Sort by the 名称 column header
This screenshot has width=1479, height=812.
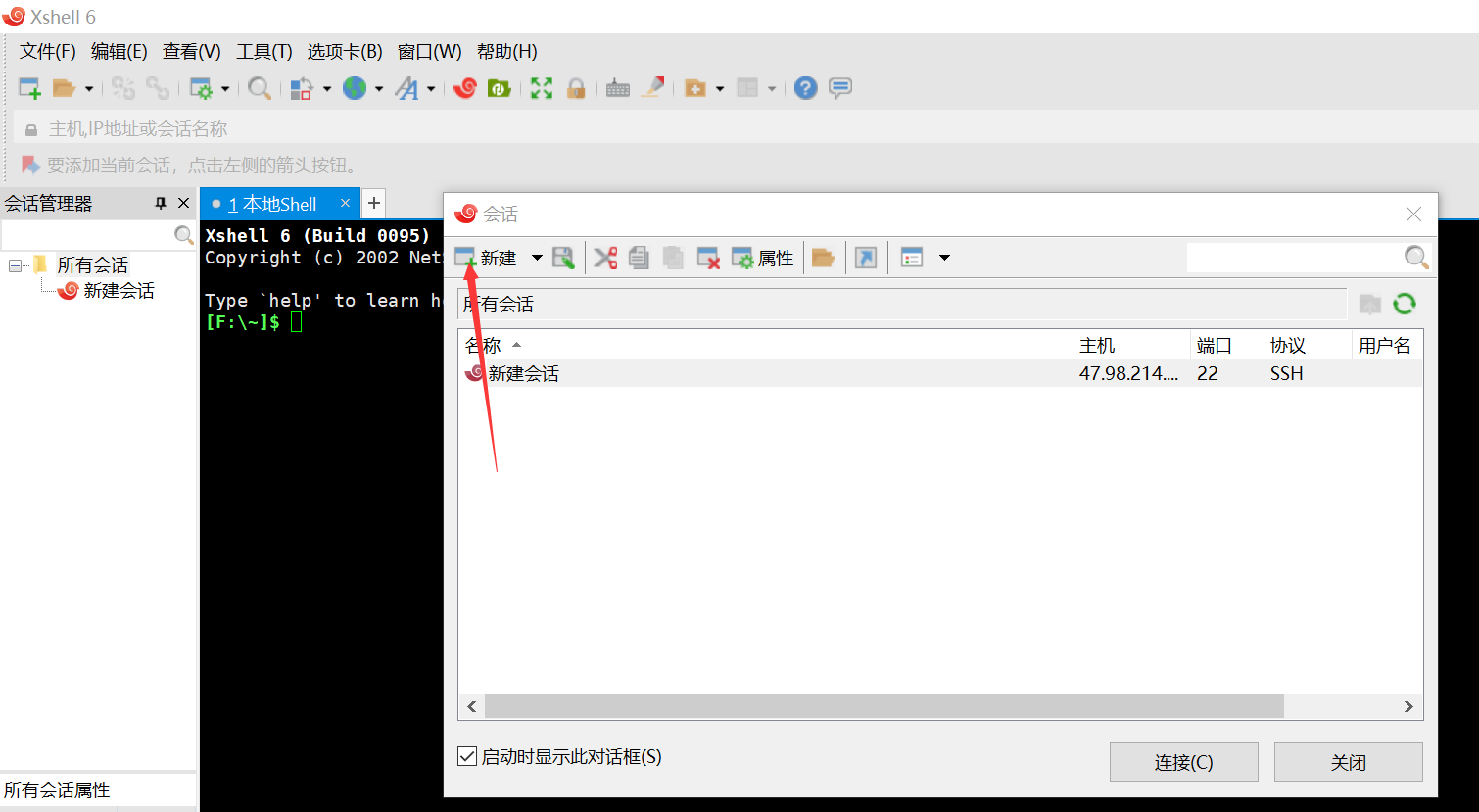pos(765,345)
